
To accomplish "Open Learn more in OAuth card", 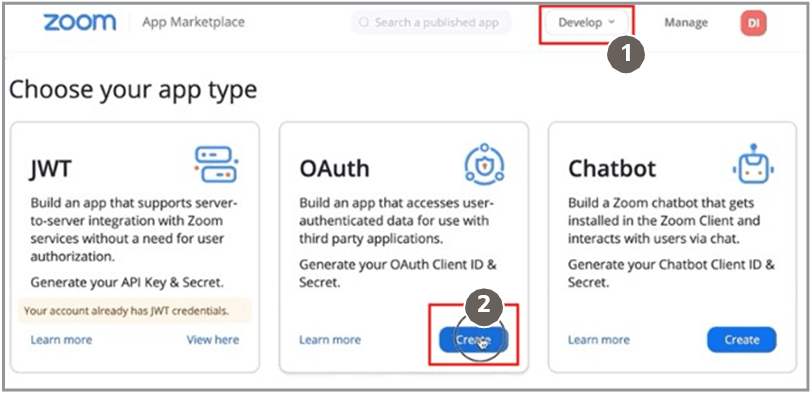I will pyautogui.click(x=330, y=340).
